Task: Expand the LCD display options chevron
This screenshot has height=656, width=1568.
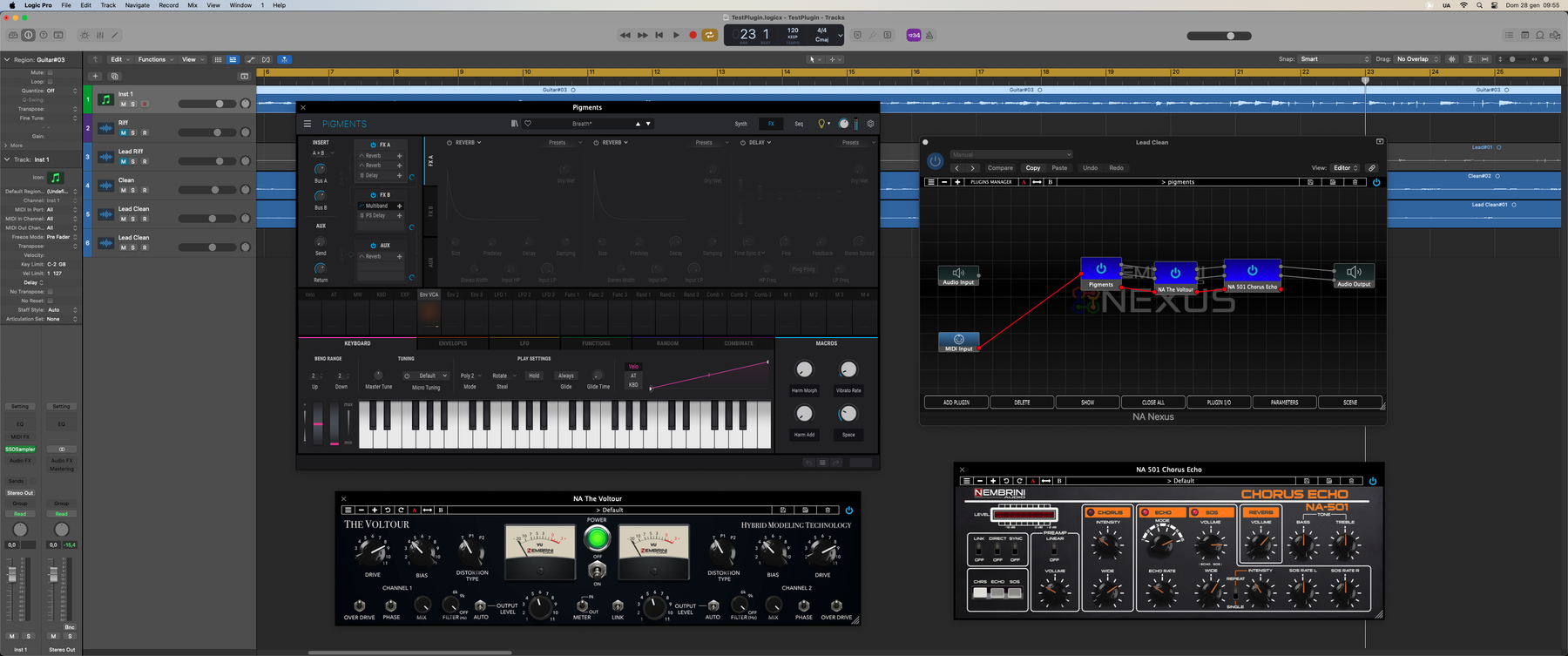Action: 840,36
